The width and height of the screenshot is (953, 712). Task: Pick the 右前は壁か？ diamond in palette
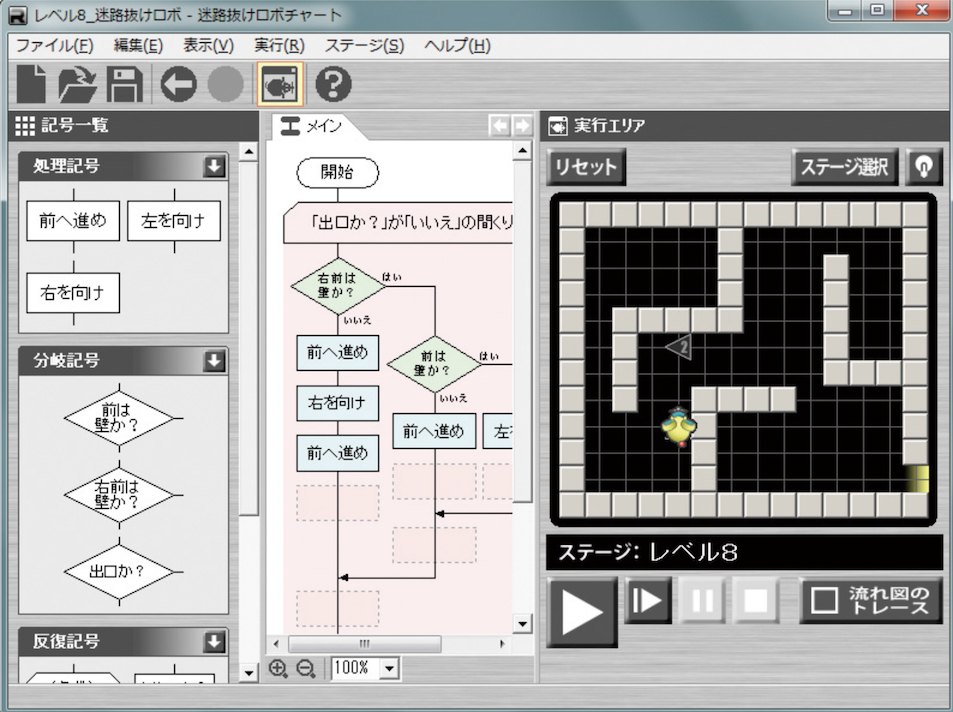tap(119, 495)
